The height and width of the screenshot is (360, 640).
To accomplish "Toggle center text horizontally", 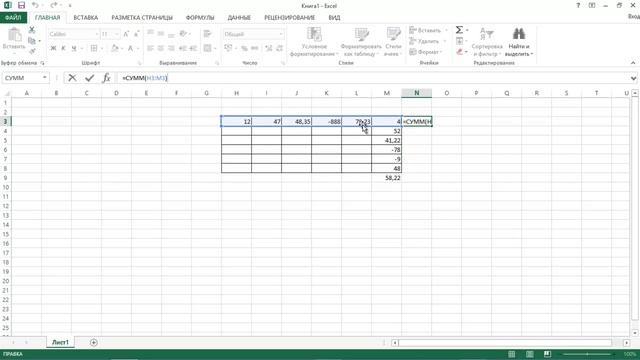I will click(161, 48).
